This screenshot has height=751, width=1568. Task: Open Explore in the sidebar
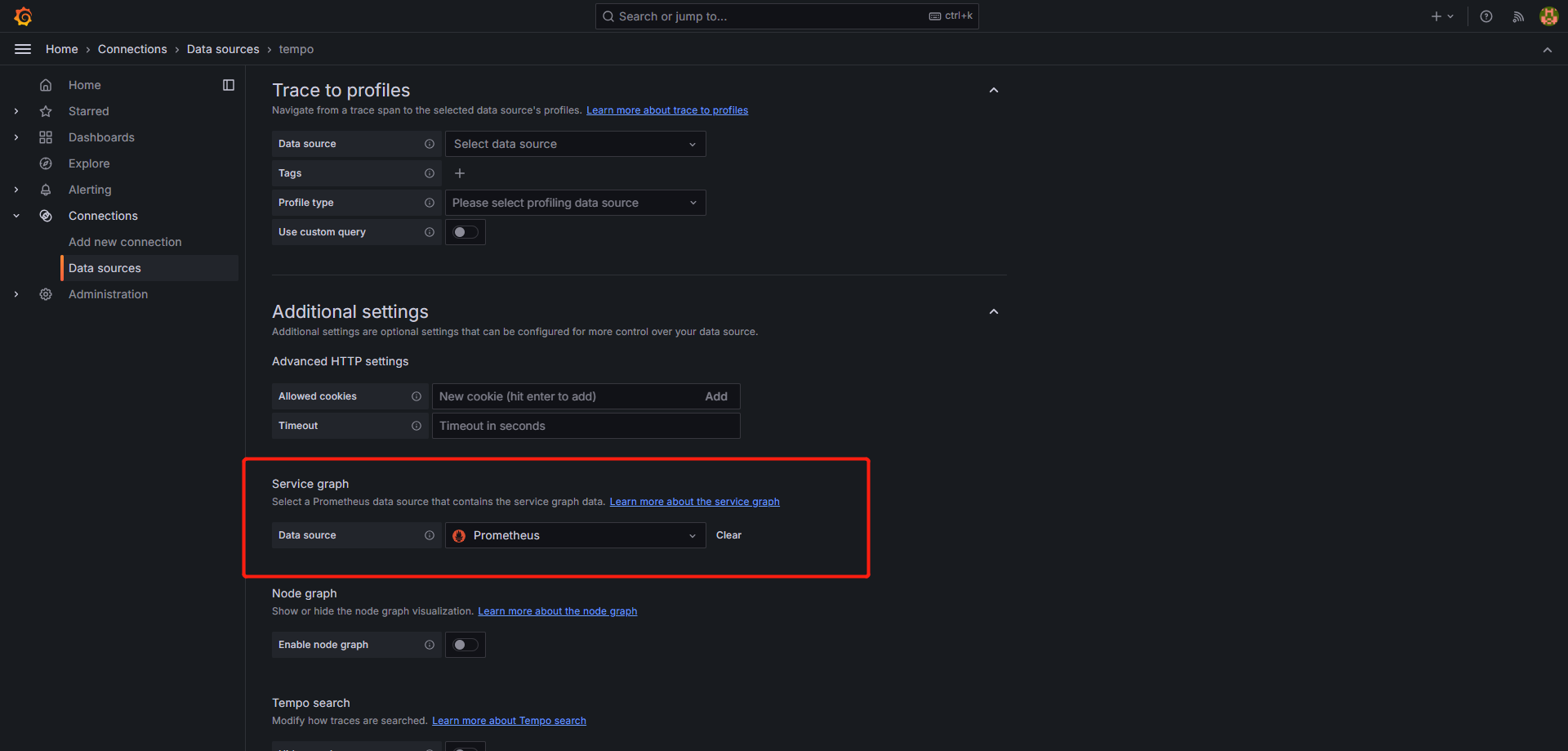click(x=89, y=163)
